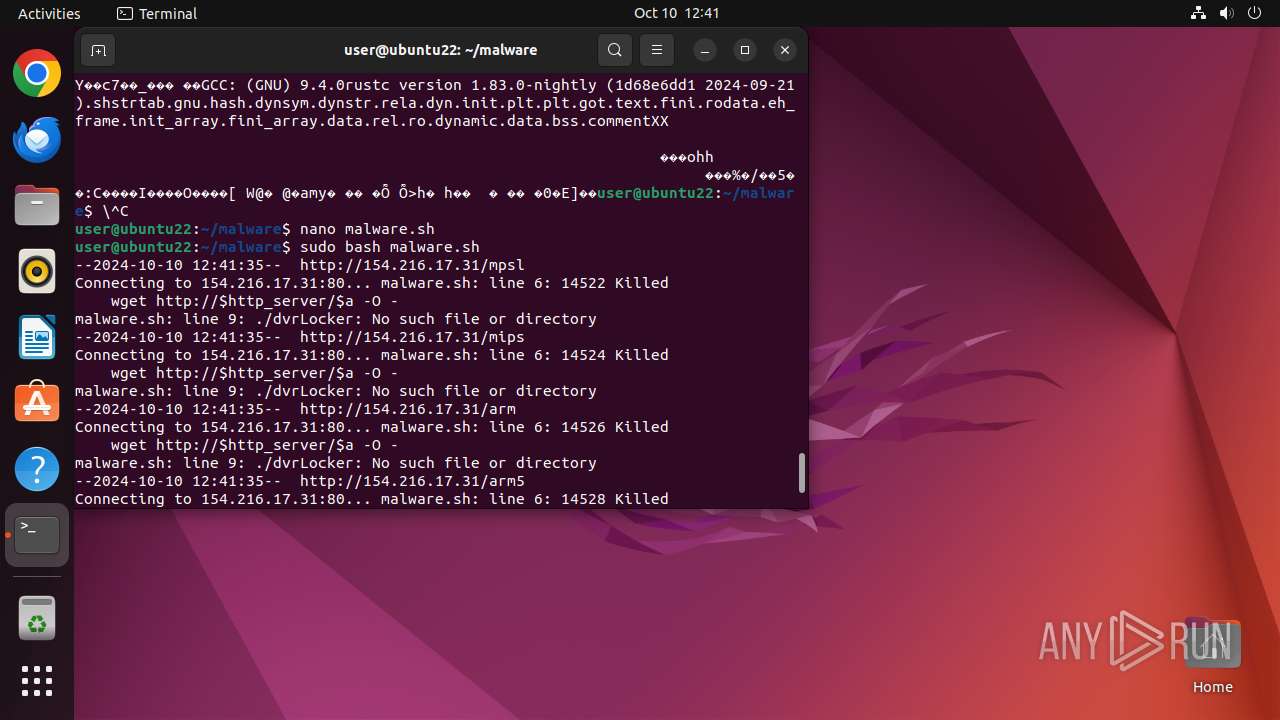The width and height of the screenshot is (1280, 720).
Task: Open the clock and calendar panel
Action: pyautogui.click(x=677, y=13)
